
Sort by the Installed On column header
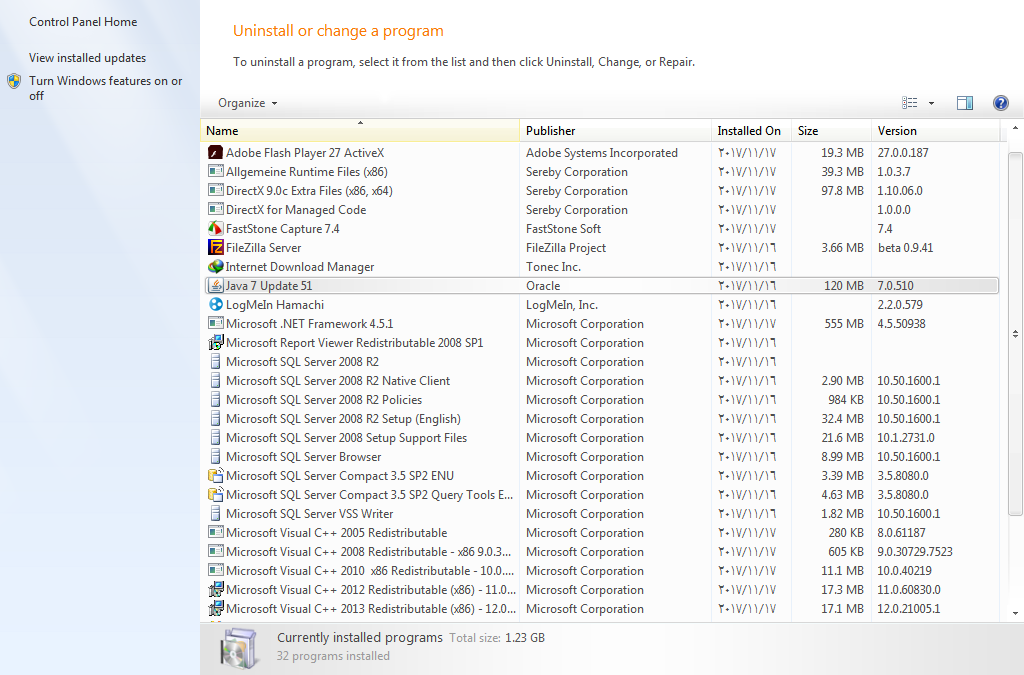tap(751, 131)
